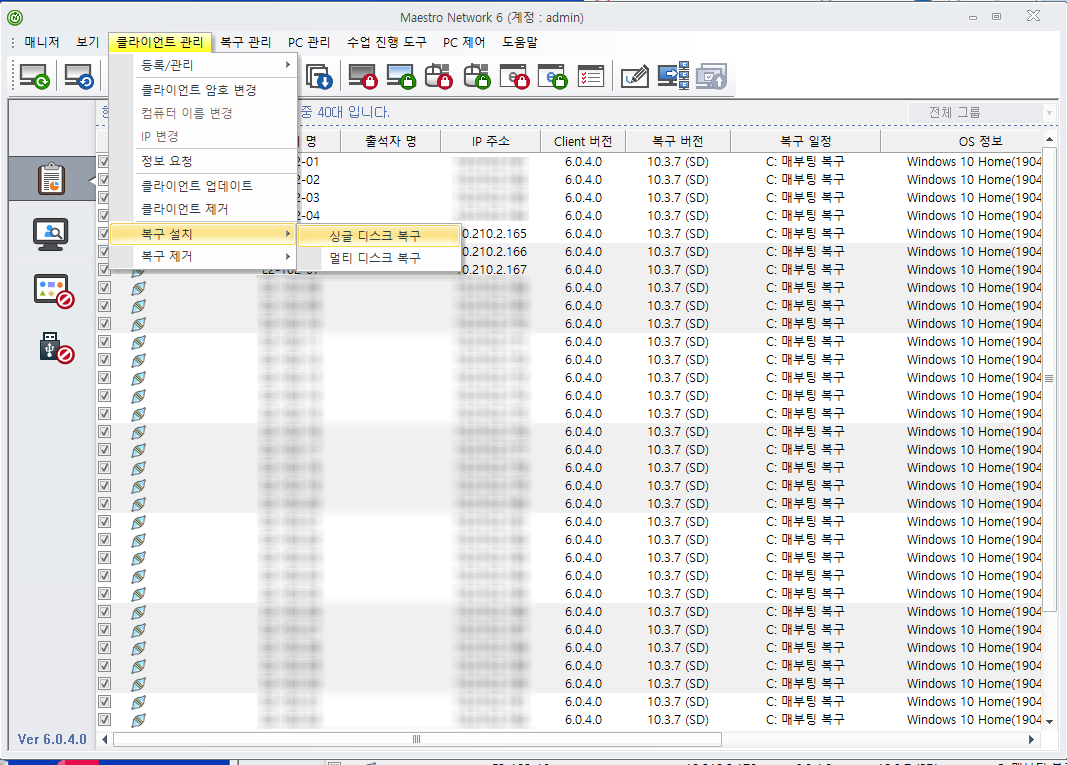Toggle checkbox of row ending in -04
Viewport: 1067px width, 765px height.
(x=104, y=216)
